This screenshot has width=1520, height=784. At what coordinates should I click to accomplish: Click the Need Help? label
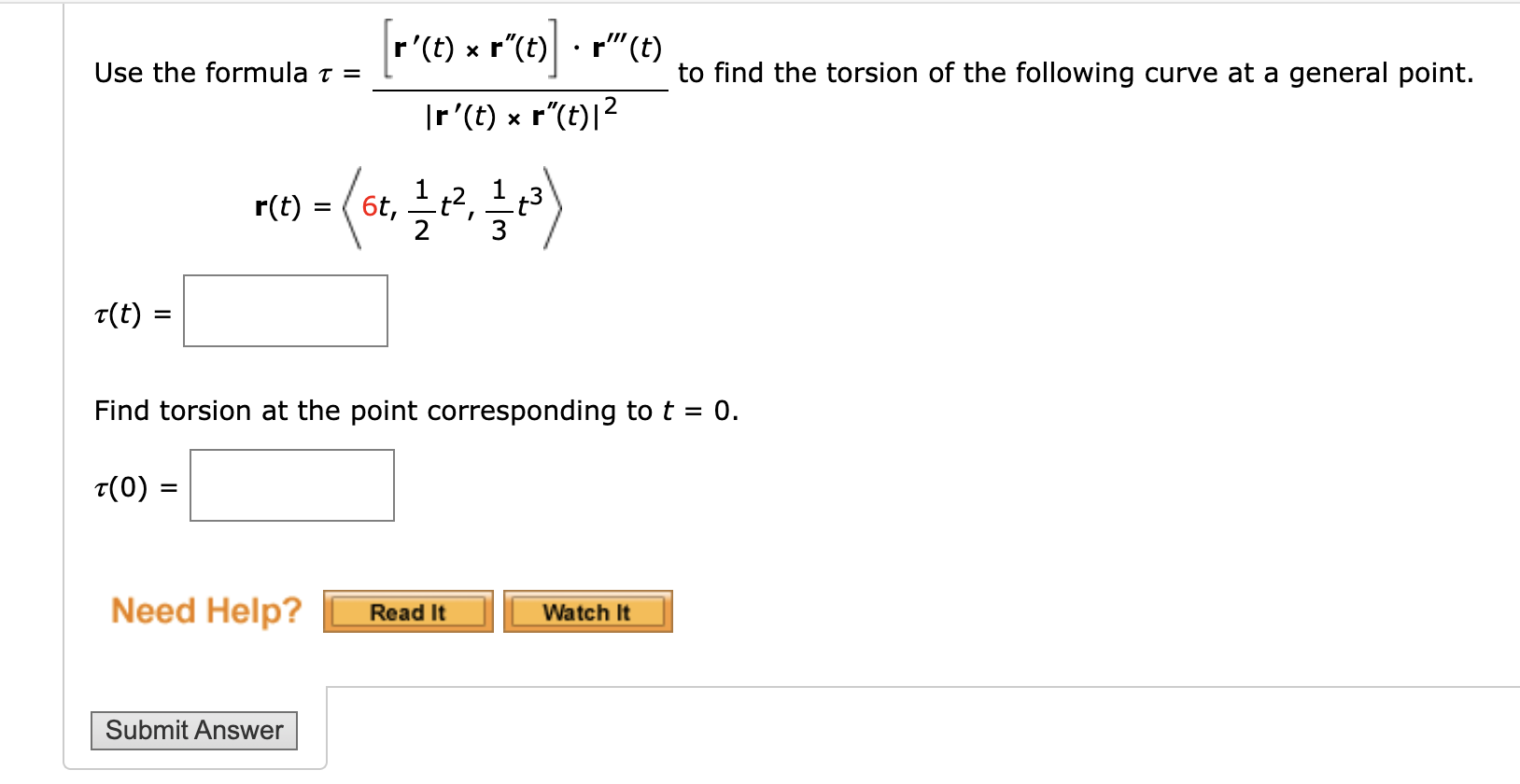coord(206,610)
